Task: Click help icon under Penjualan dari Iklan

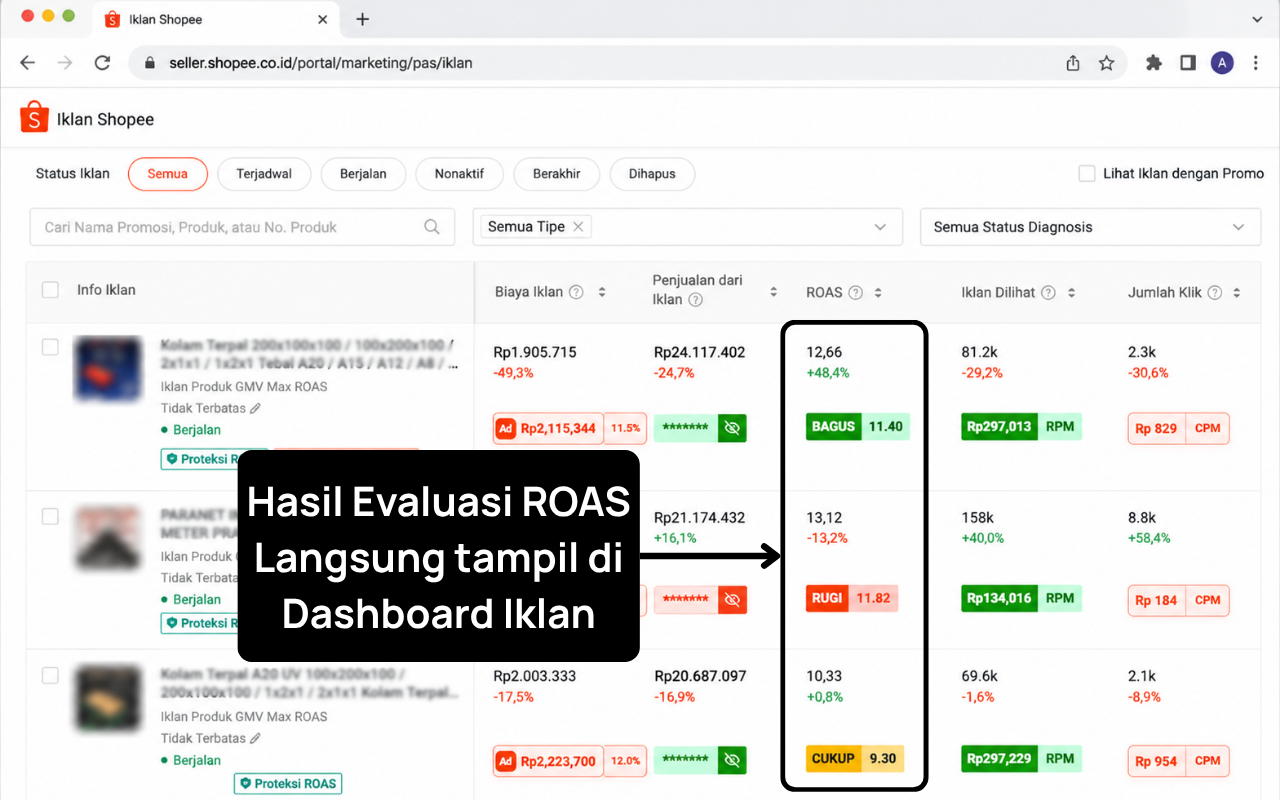Action: pyautogui.click(x=696, y=300)
